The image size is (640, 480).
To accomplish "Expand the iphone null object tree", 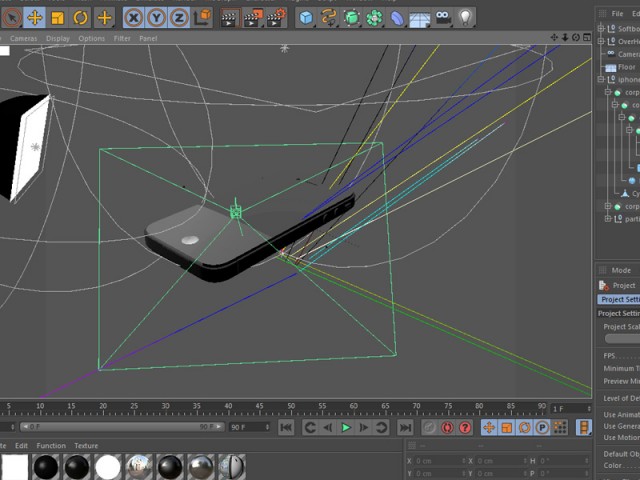I will coord(601,79).
